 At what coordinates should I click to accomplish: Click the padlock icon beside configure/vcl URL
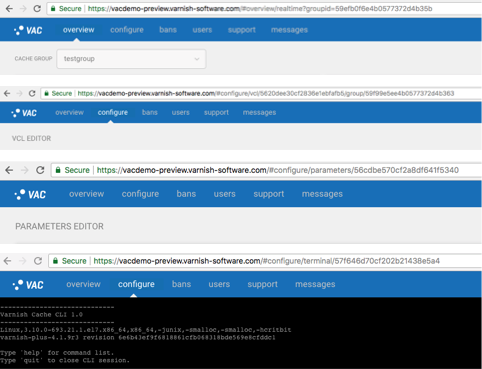(x=47, y=93)
